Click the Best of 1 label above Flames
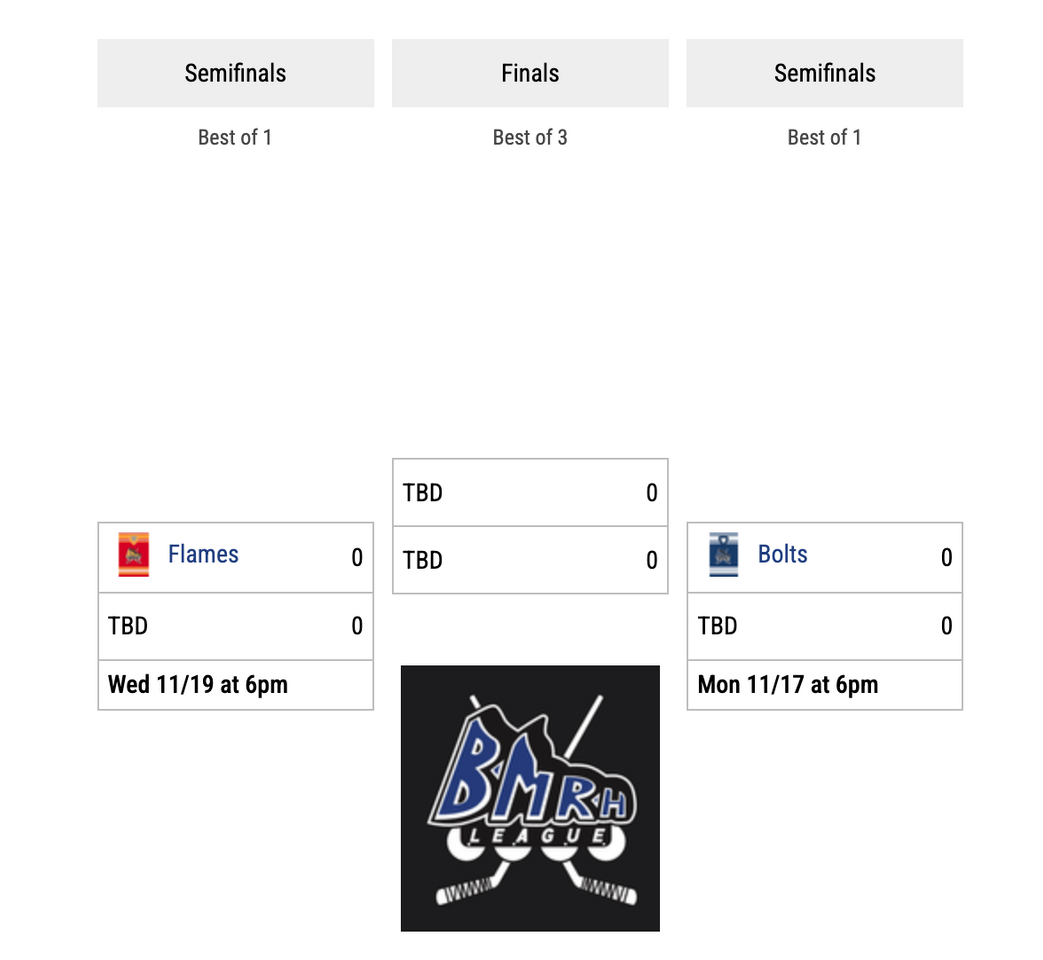The width and height of the screenshot is (1043, 960). click(x=235, y=138)
